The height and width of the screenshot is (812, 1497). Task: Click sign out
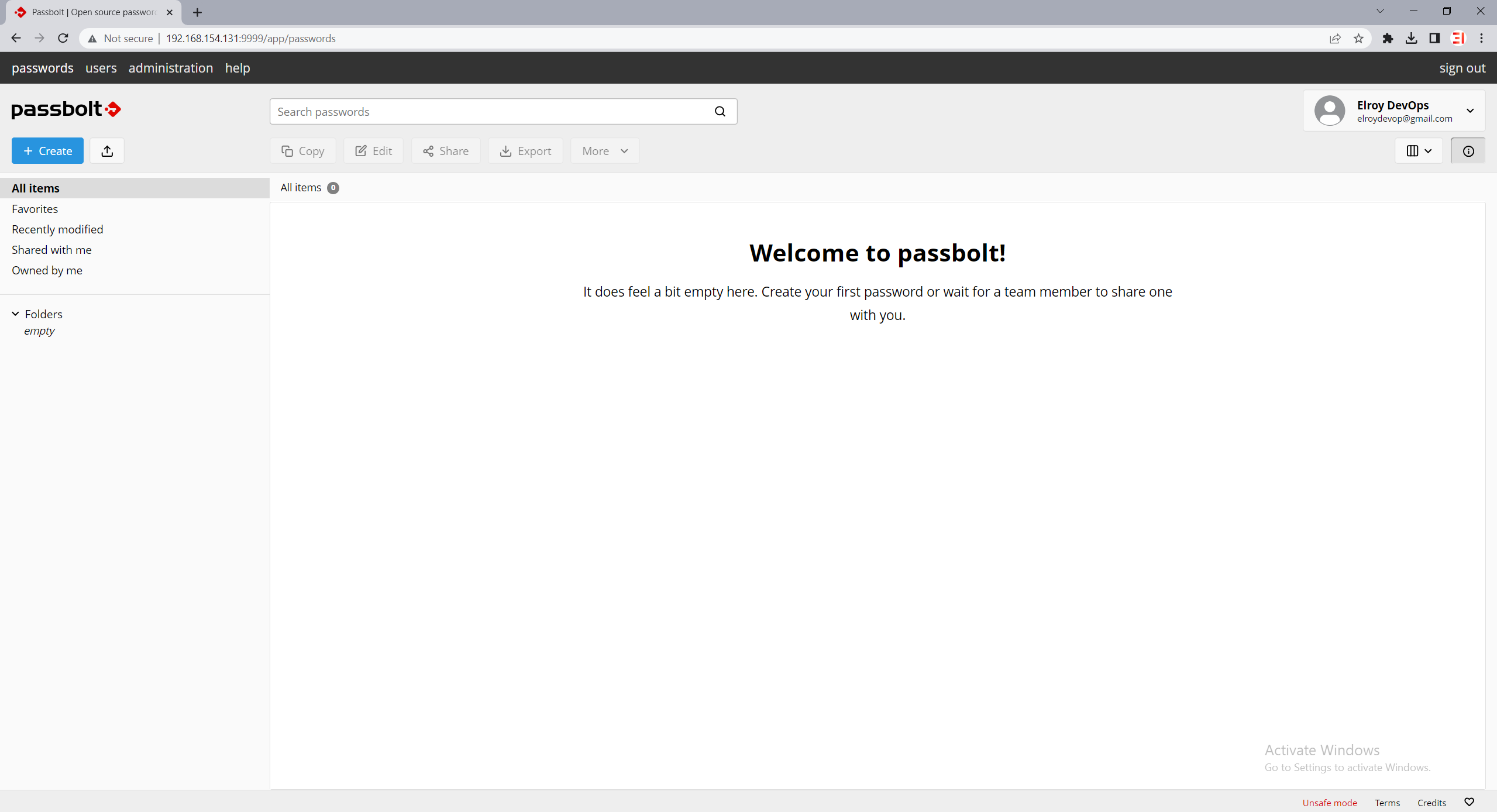(x=1462, y=68)
